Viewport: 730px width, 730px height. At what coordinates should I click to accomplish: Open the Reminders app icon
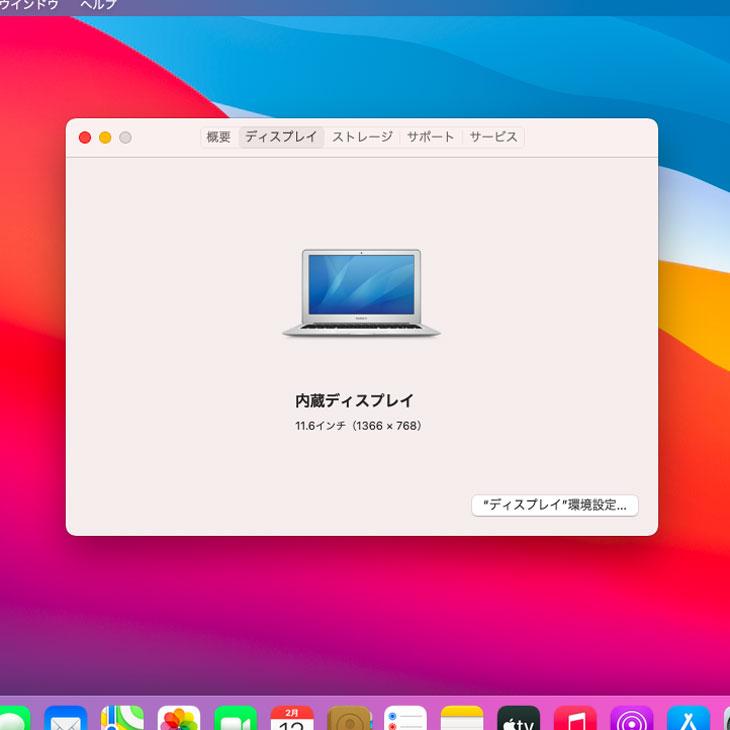pyautogui.click(x=405, y=718)
